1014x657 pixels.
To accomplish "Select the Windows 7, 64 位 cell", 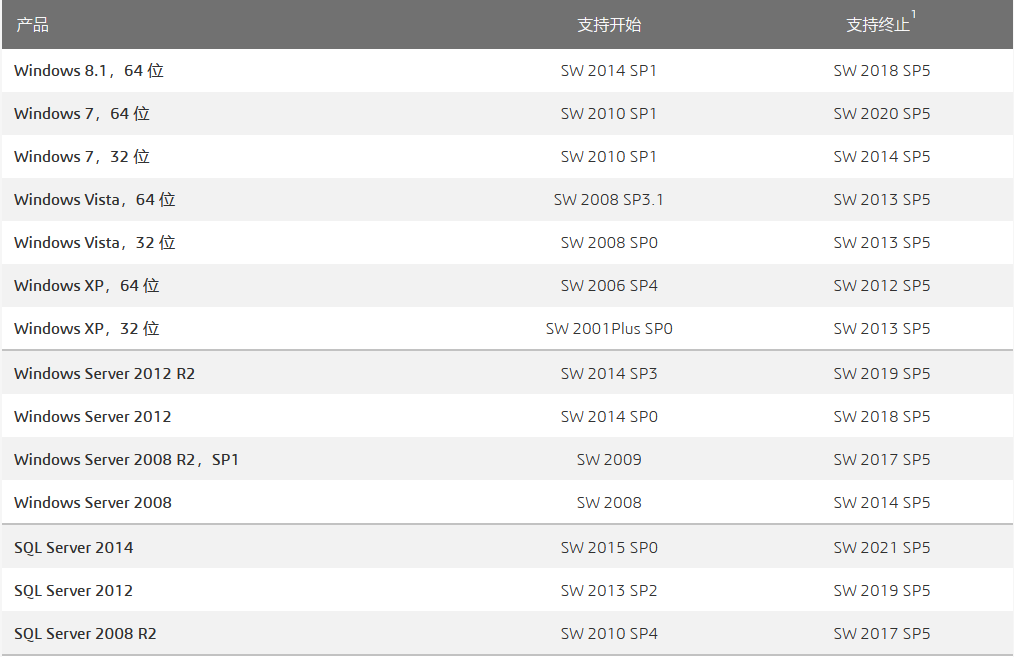I will 82,114.
